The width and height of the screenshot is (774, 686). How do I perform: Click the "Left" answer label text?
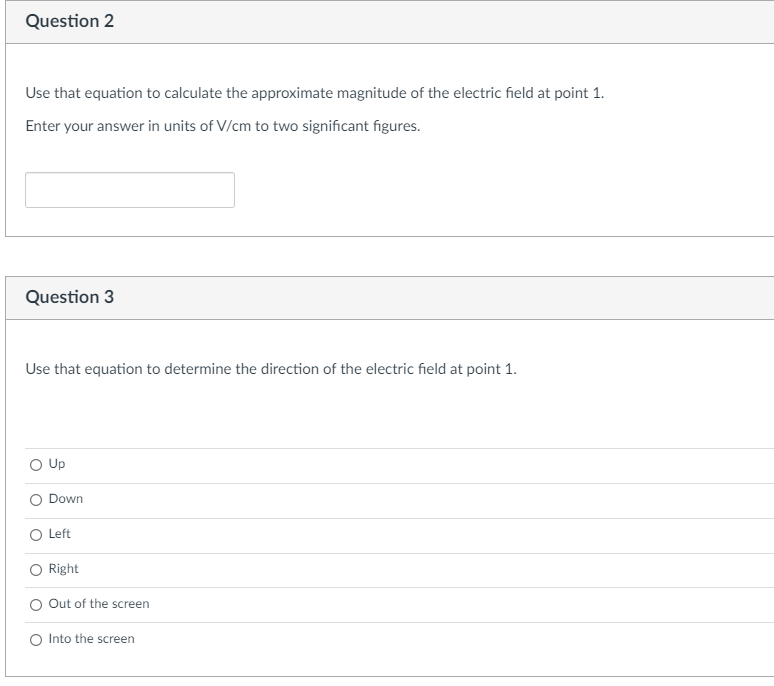pyautogui.click(x=59, y=534)
